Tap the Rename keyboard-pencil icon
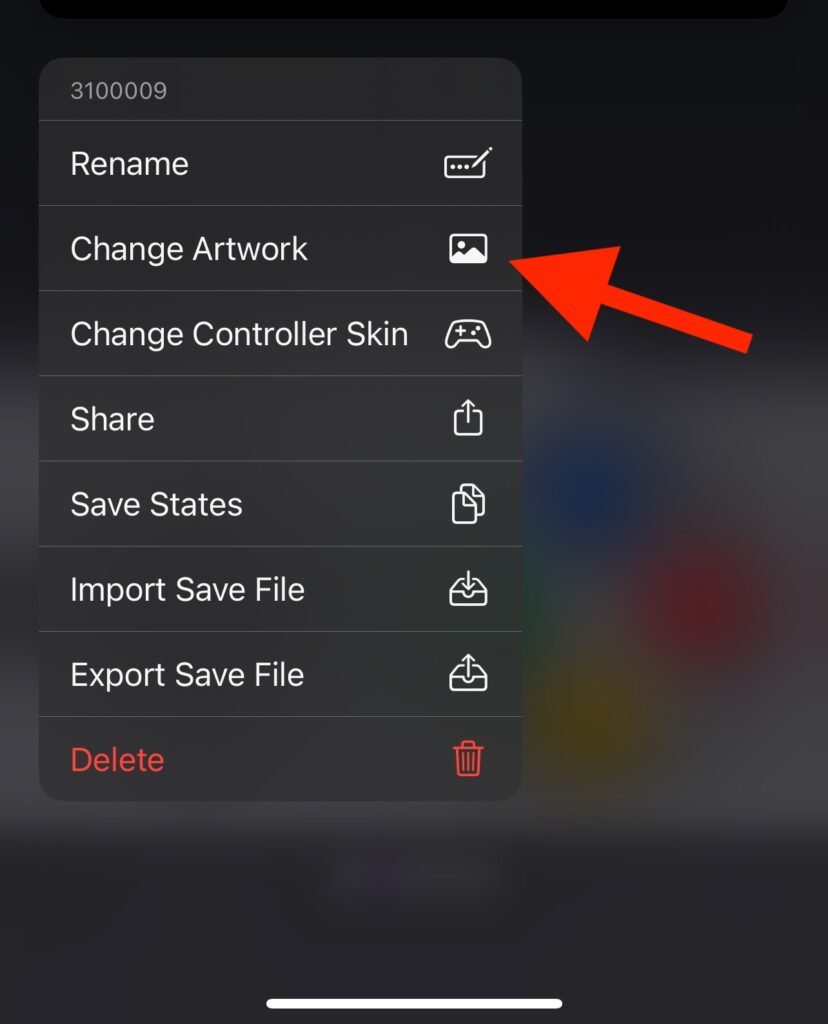Screen dimensions: 828x1024 [x=468, y=163]
